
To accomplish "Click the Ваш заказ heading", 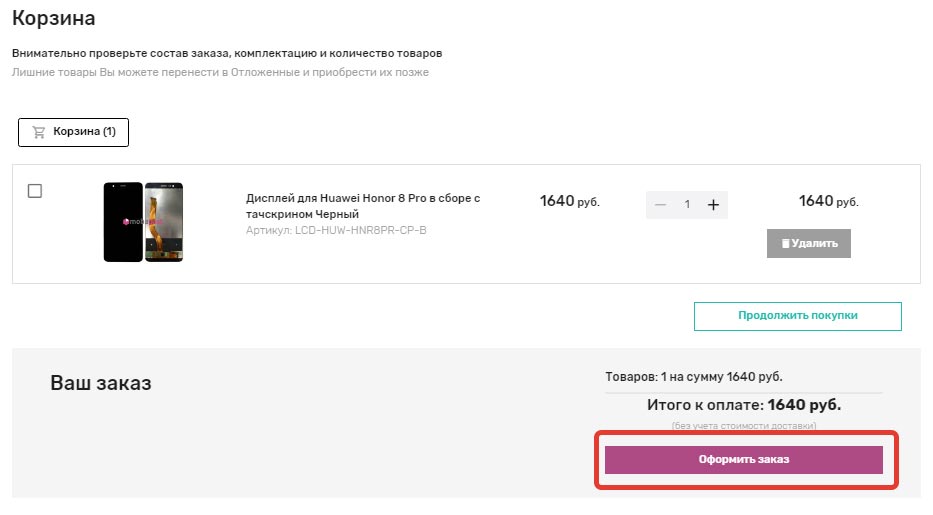I will tap(101, 383).
